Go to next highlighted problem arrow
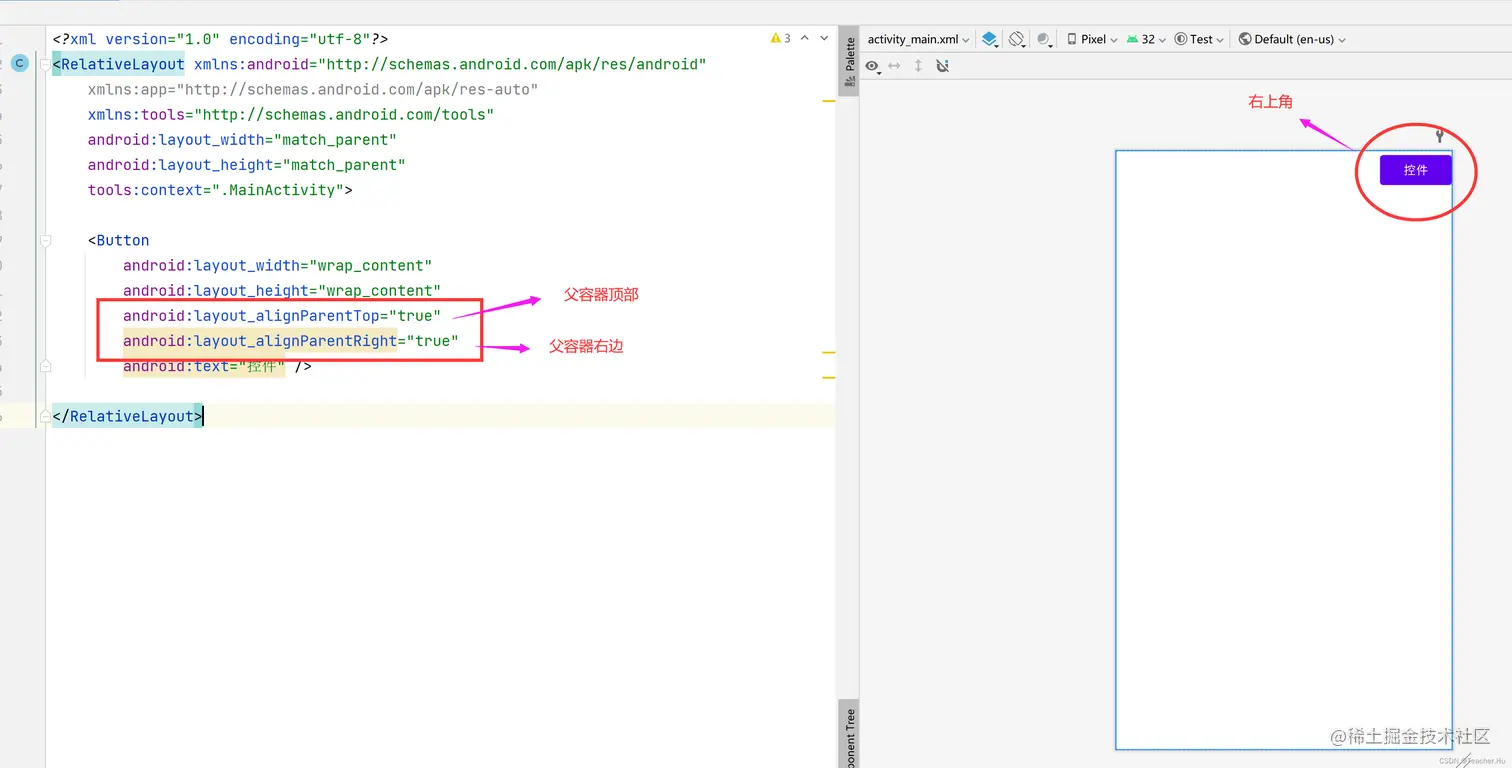 pyautogui.click(x=824, y=39)
